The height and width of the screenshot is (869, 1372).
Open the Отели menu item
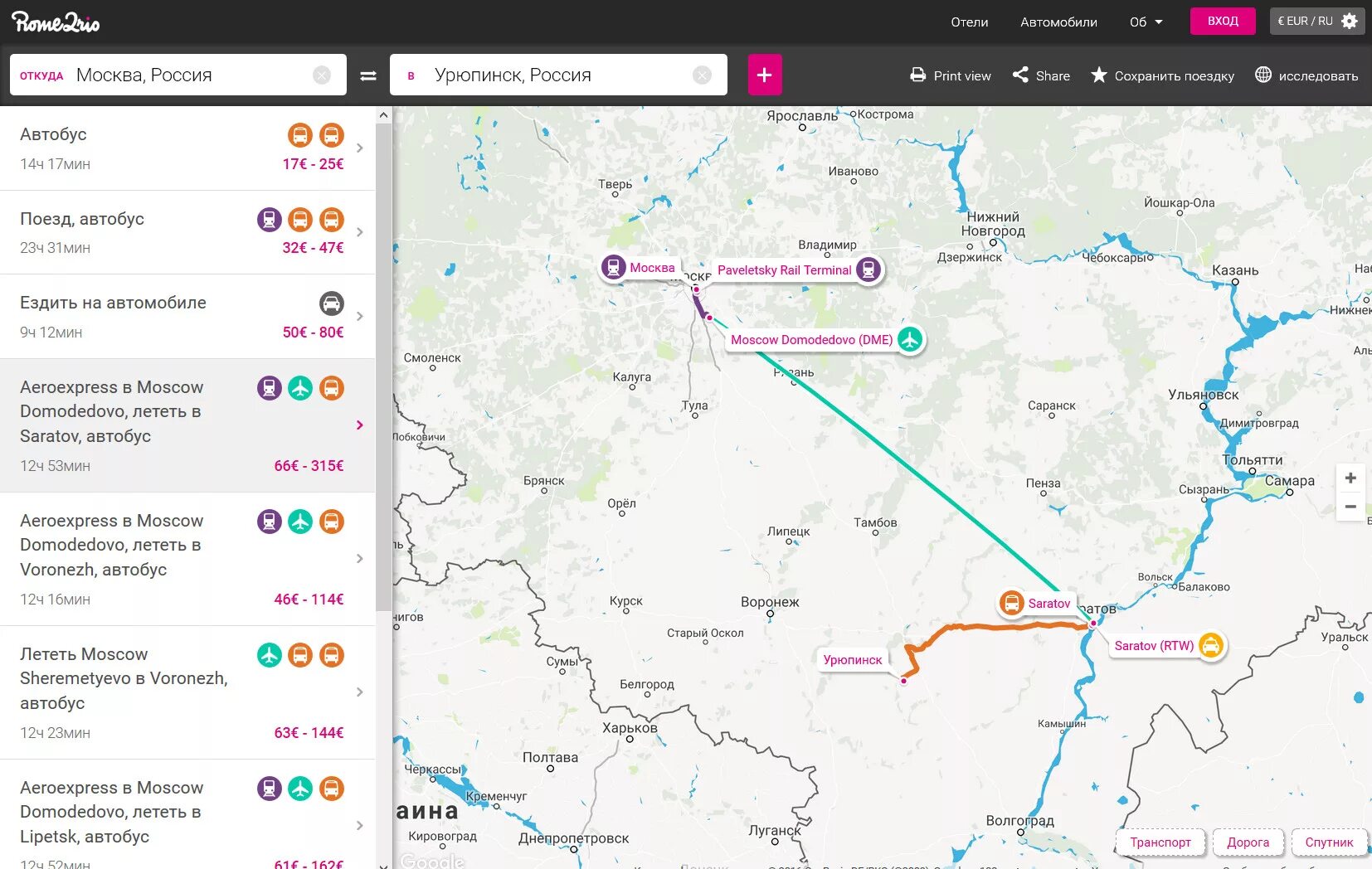[x=969, y=22]
